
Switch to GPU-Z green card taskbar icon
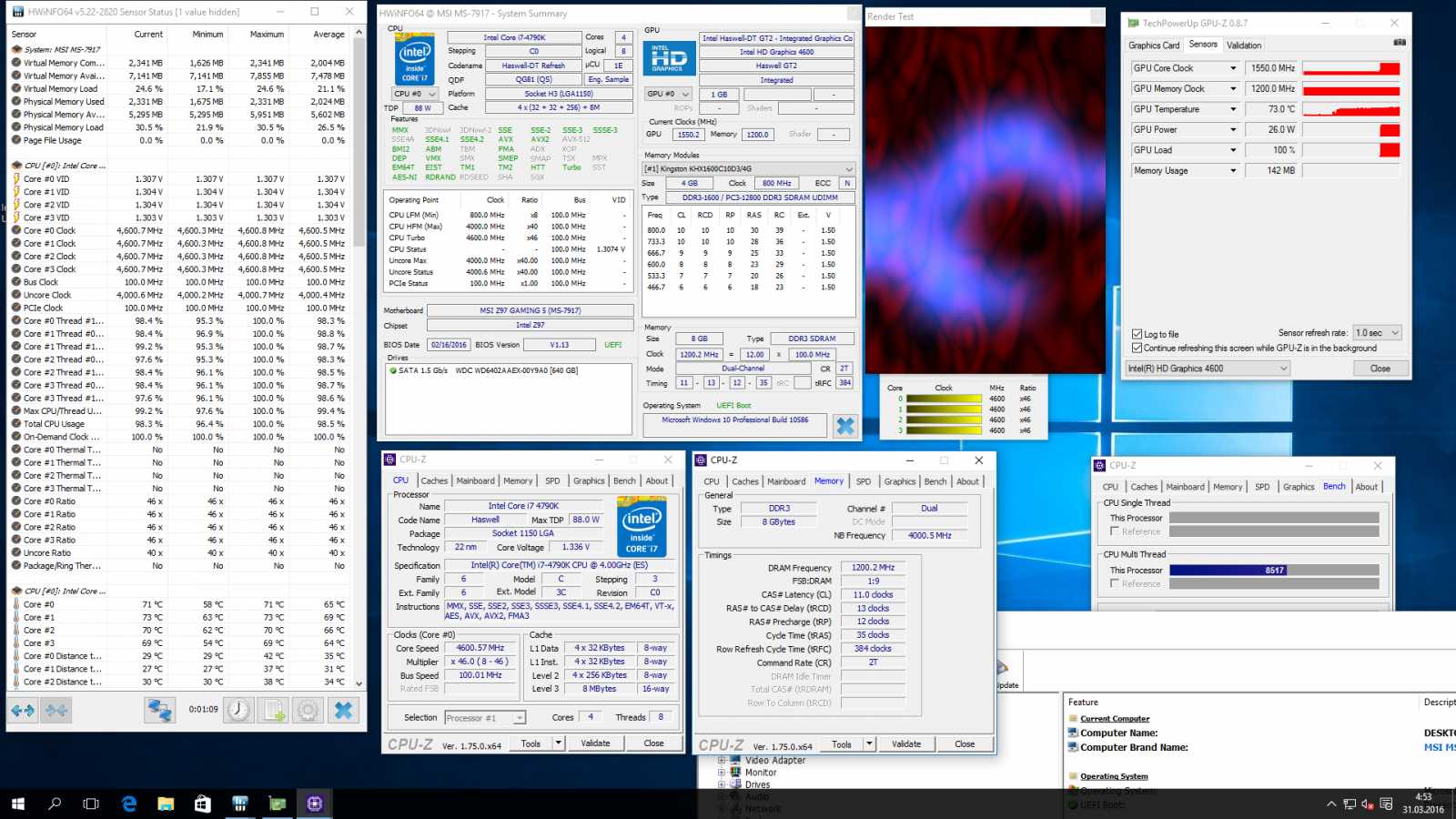[x=278, y=804]
